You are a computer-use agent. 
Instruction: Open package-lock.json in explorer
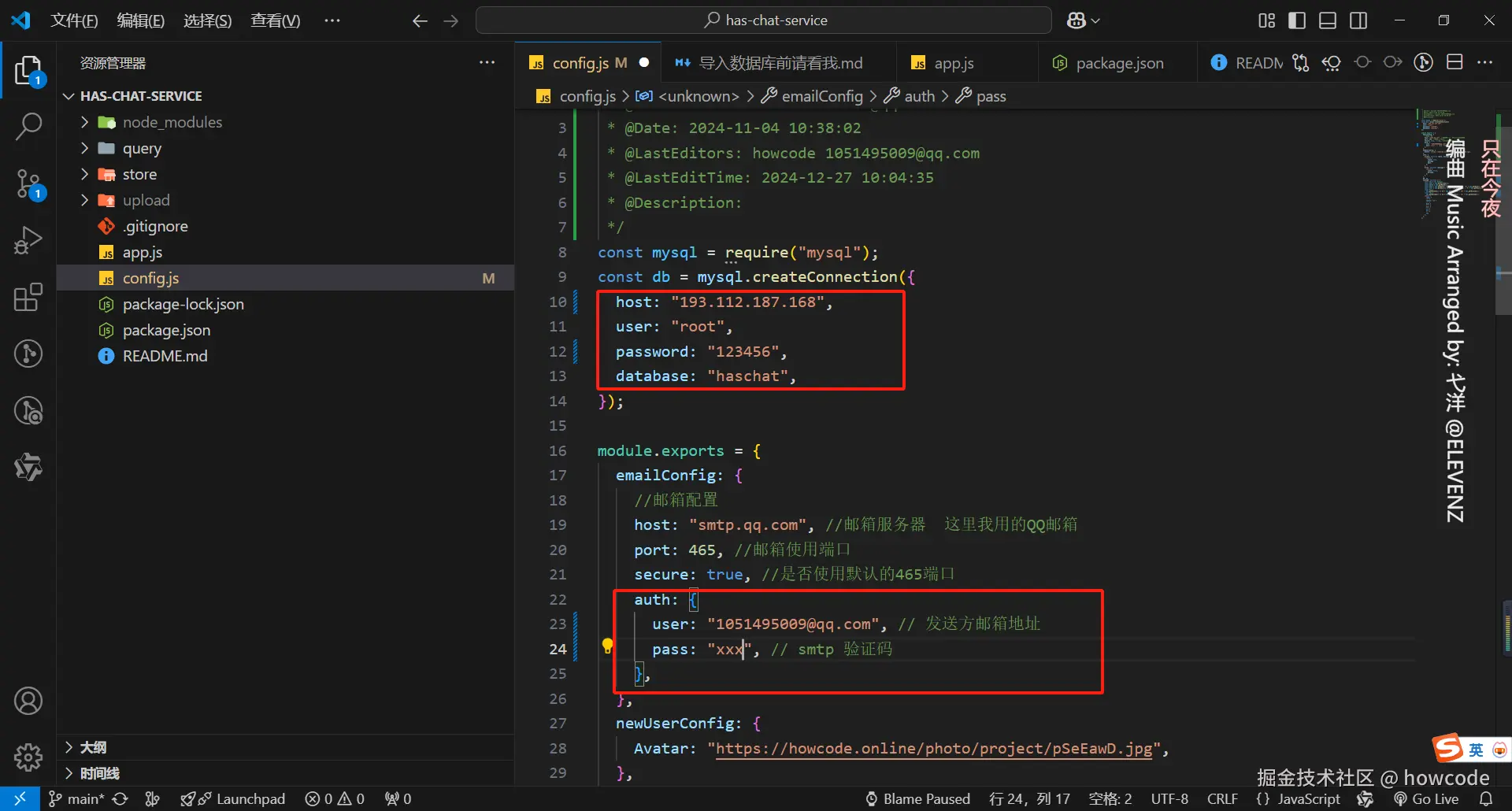point(285,304)
